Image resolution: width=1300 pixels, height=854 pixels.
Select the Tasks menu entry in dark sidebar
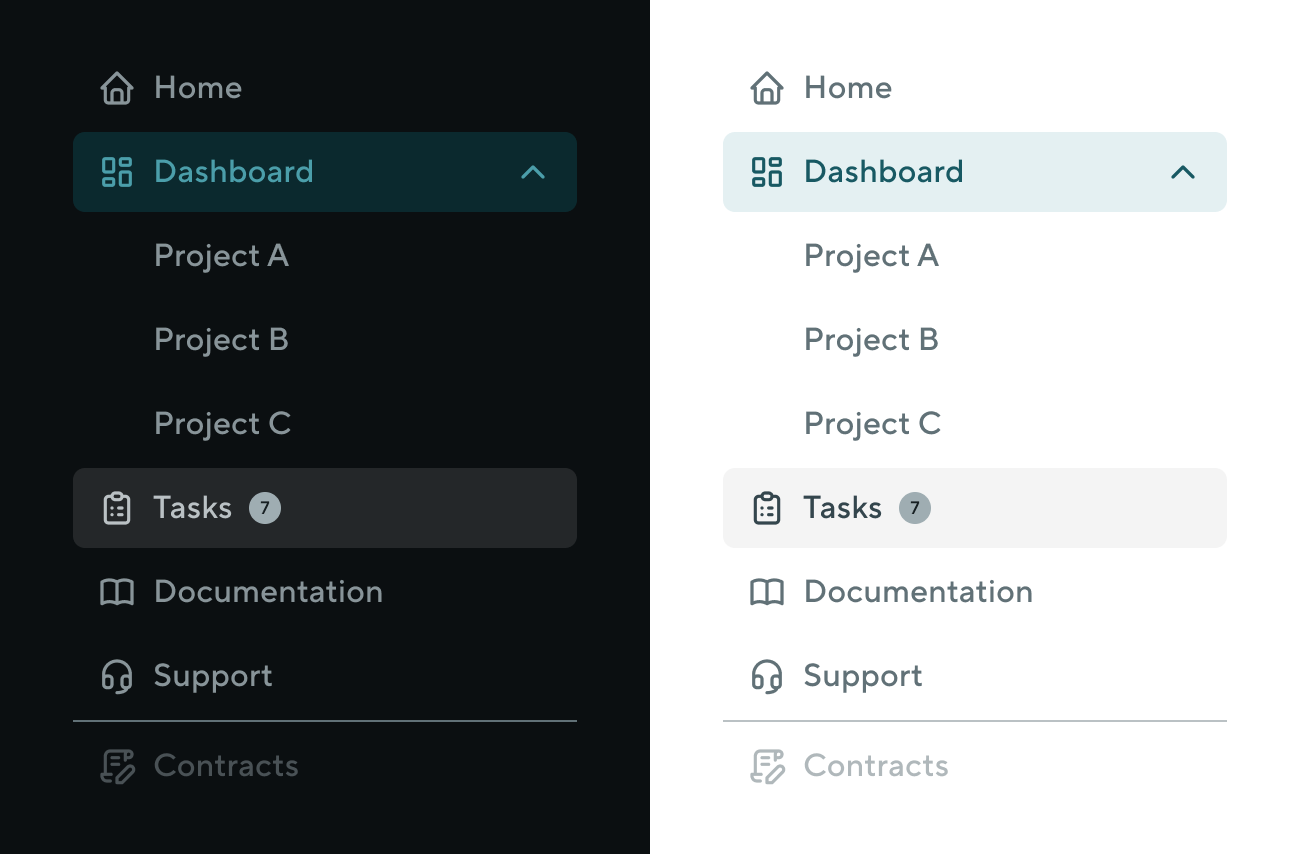192,507
